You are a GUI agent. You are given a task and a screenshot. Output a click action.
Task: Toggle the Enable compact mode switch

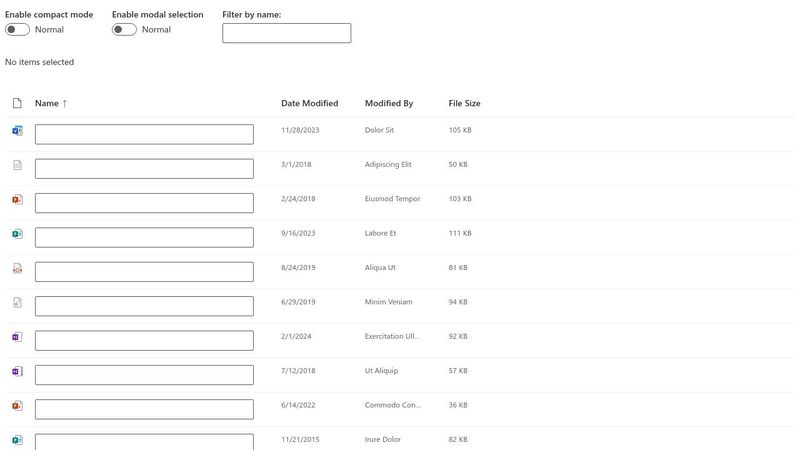tap(17, 30)
